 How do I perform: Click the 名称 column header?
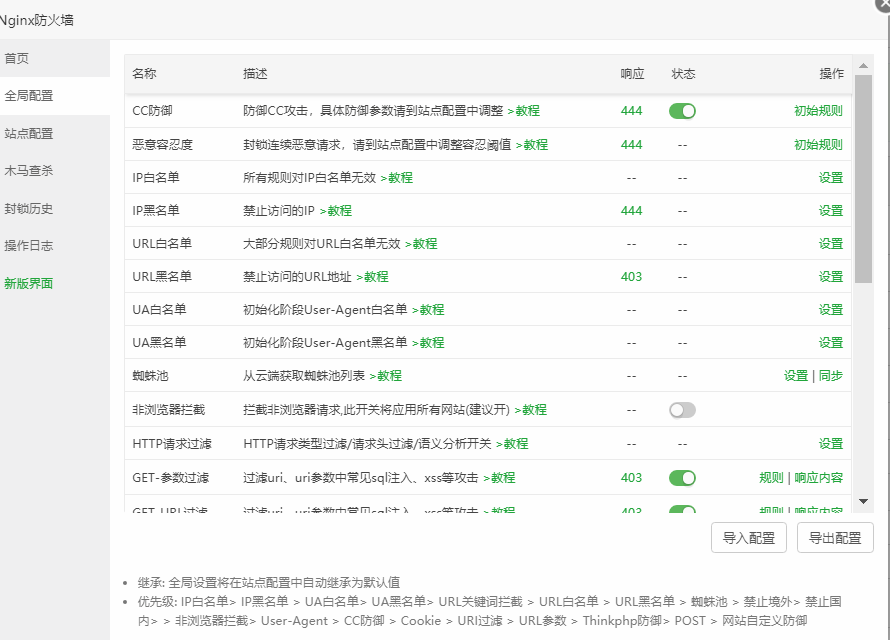[144, 74]
